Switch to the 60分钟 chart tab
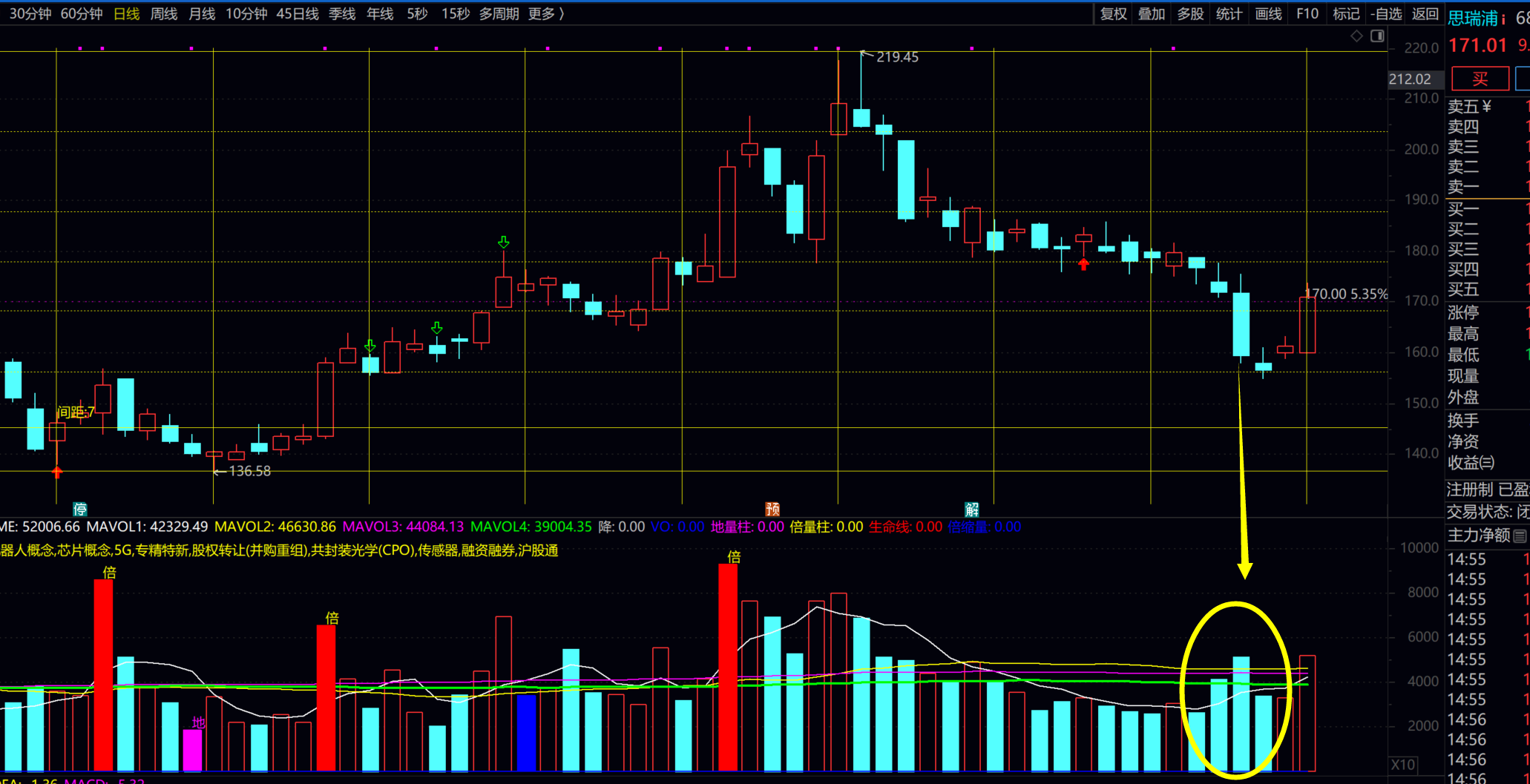The width and height of the screenshot is (1530, 784). point(82,13)
